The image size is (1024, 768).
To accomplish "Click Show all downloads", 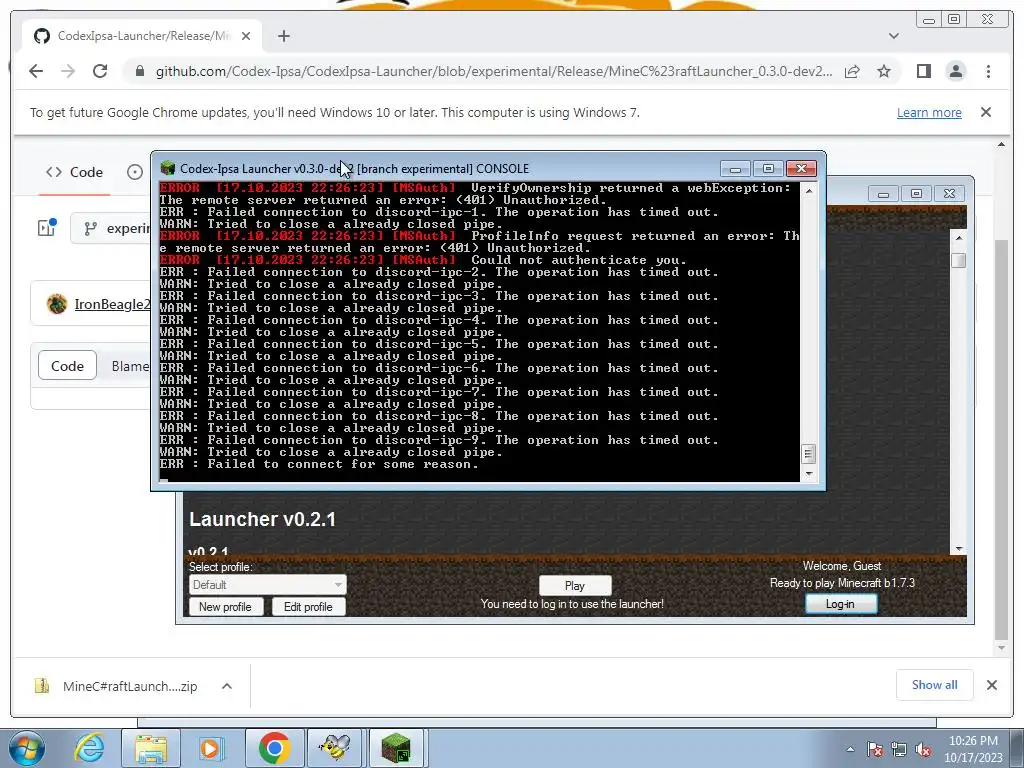I will (x=935, y=684).
